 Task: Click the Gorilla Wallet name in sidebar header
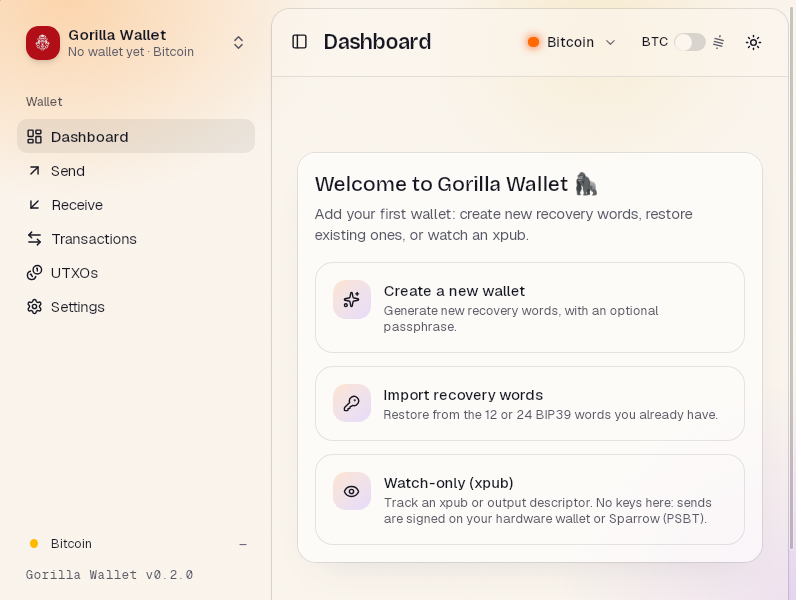point(117,35)
